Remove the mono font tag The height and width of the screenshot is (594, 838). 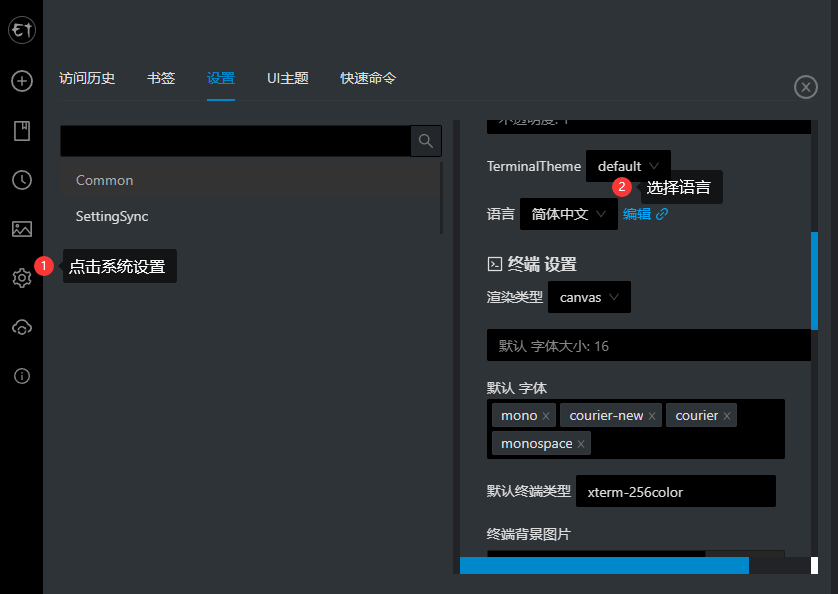tap(546, 416)
